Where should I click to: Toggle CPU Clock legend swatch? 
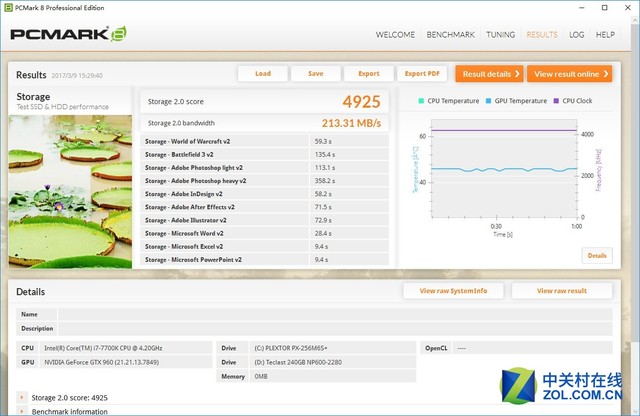coord(556,101)
